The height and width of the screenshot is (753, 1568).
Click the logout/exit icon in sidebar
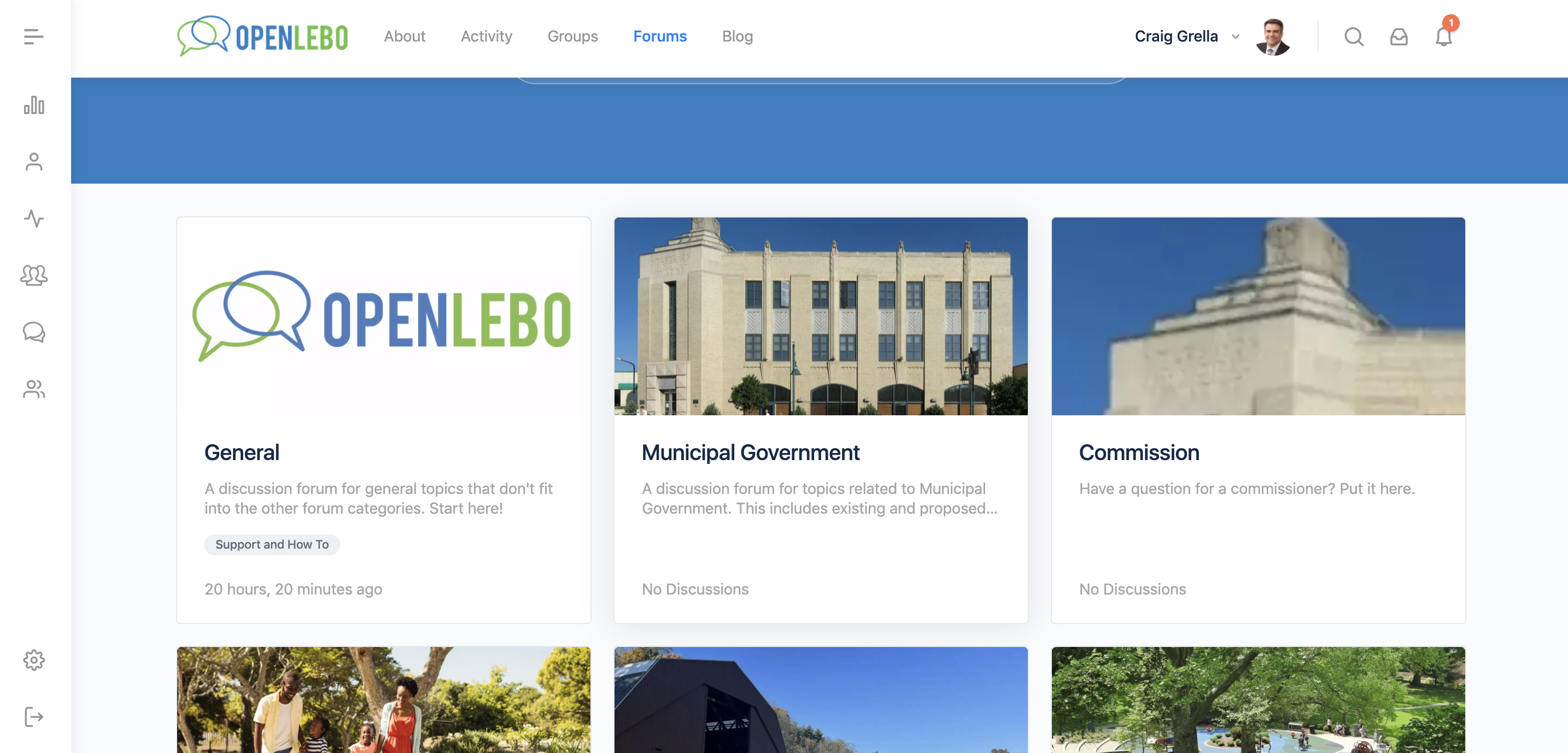click(33, 717)
